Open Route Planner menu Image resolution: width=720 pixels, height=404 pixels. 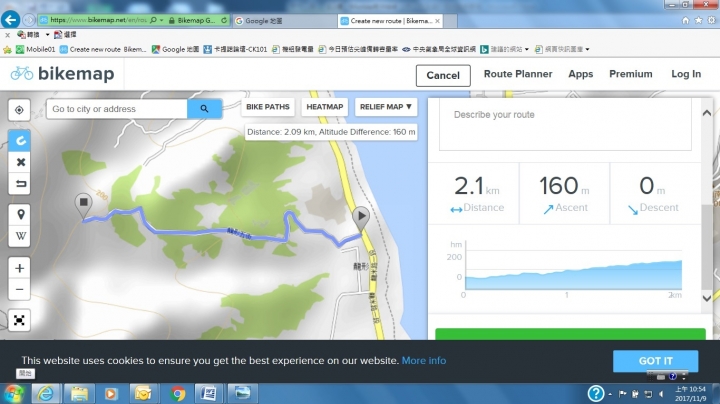tap(518, 74)
